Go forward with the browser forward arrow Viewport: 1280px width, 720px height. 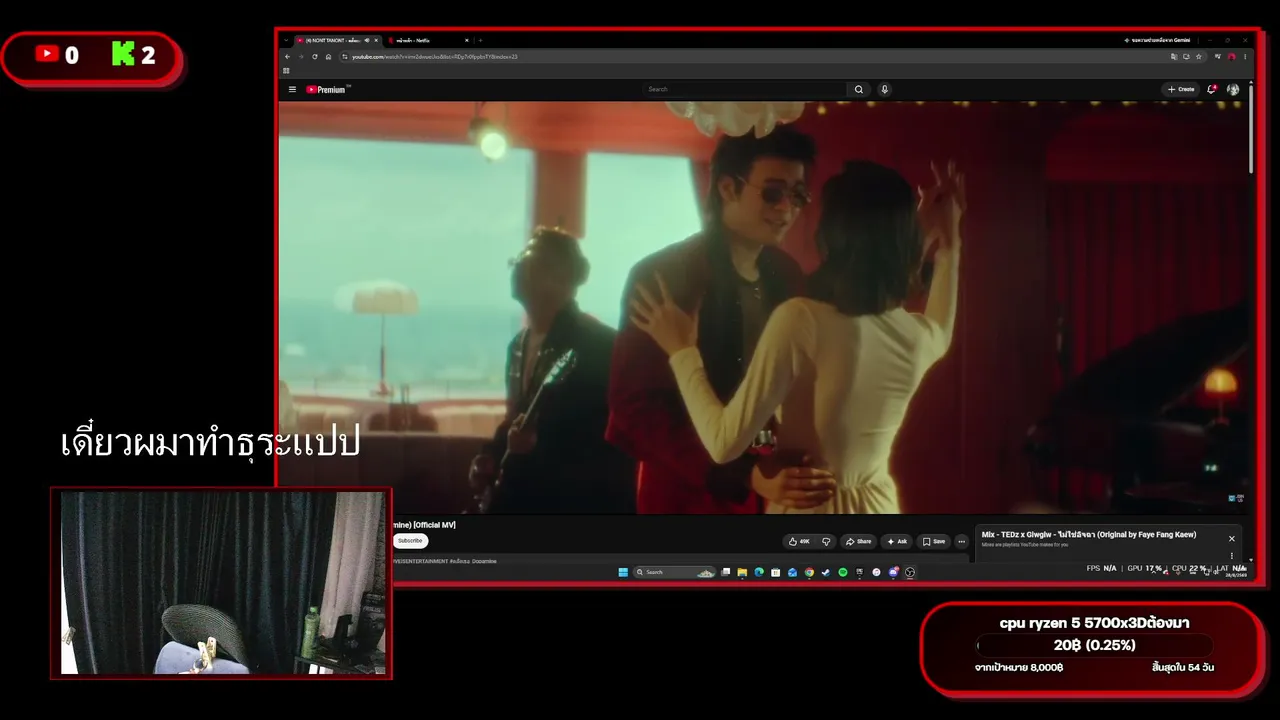coord(301,57)
